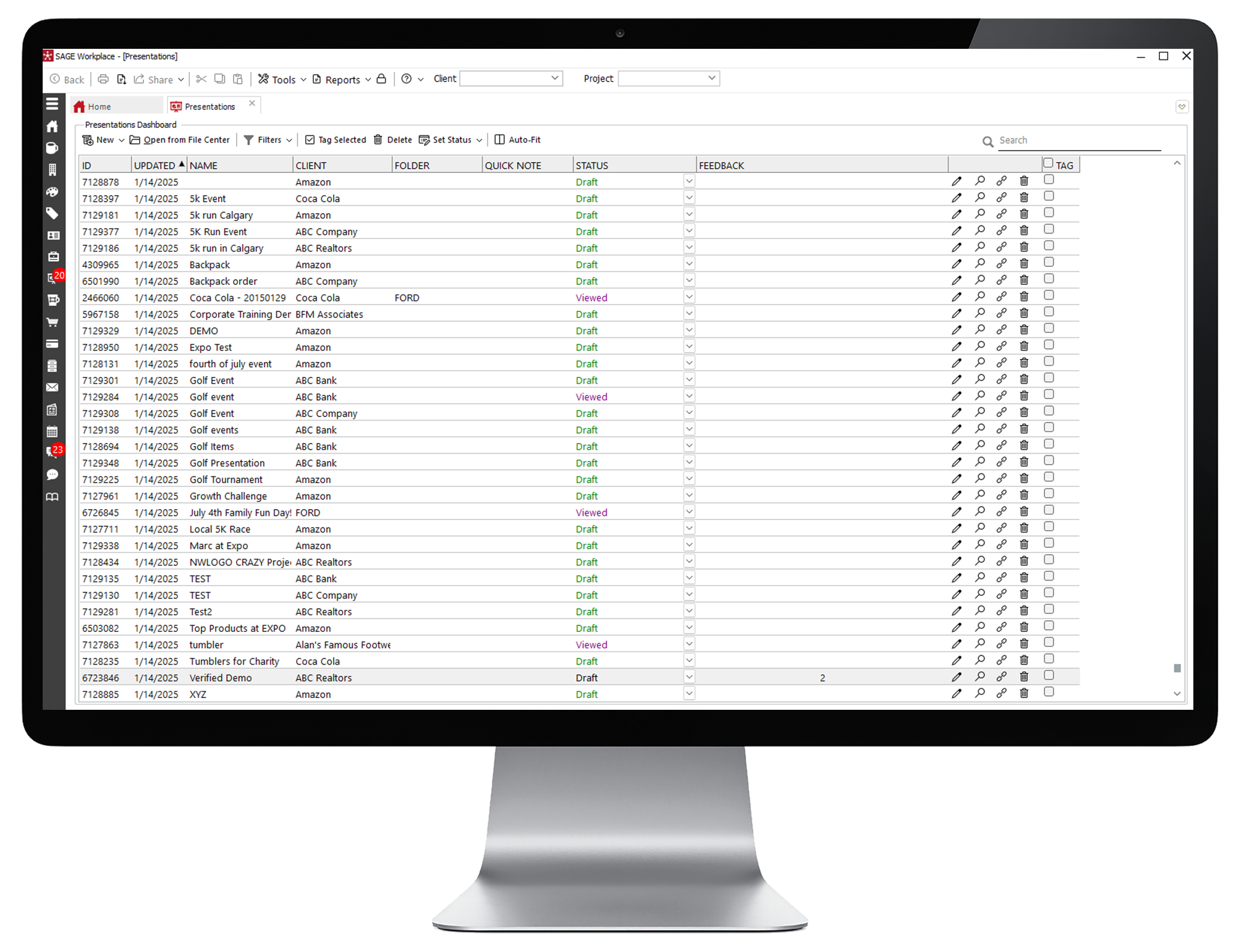Open the calendar from the left sidebar
Screen dimensions: 1236x952
click(53, 431)
